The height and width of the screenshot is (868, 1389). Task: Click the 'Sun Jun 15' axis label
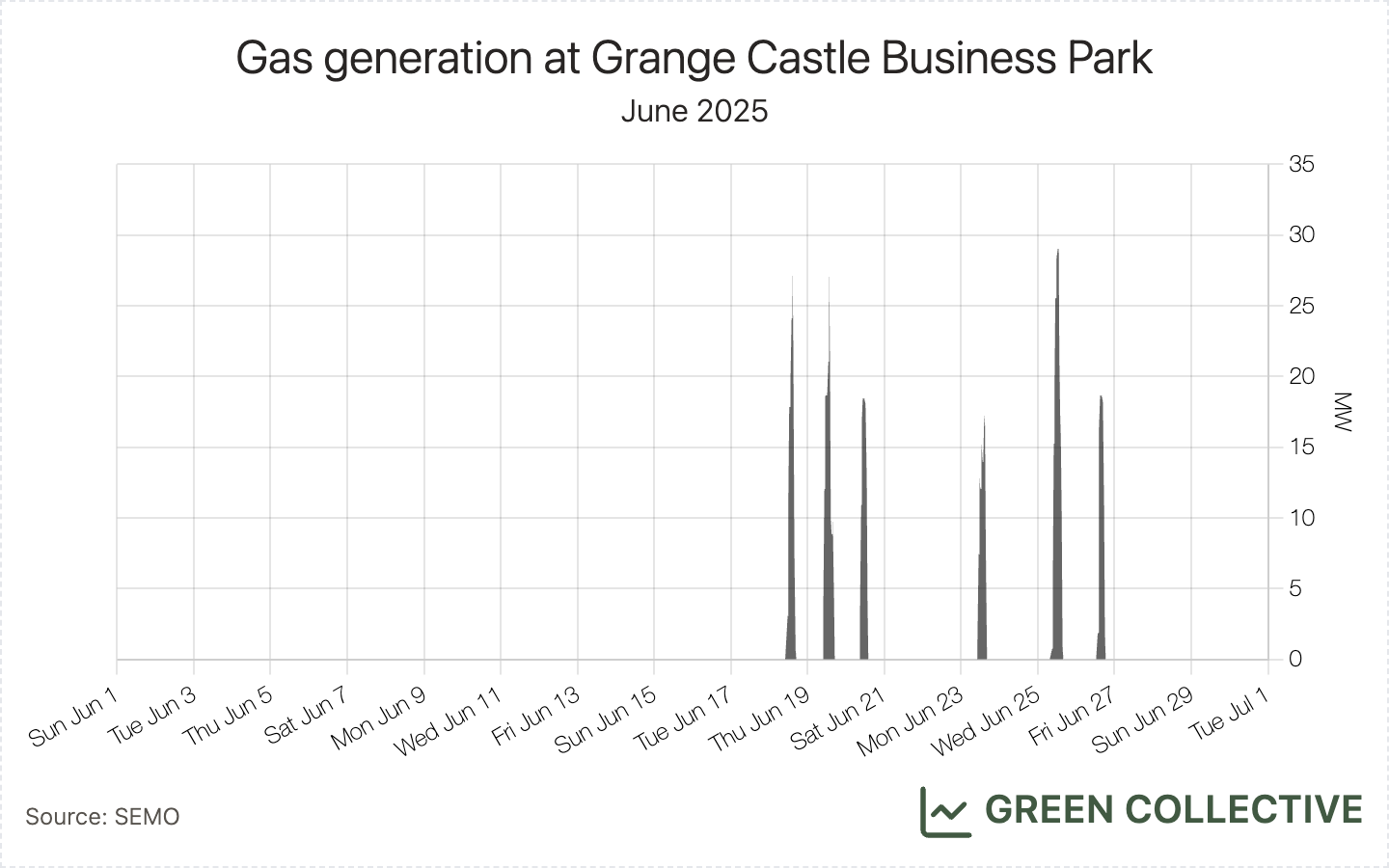606,719
